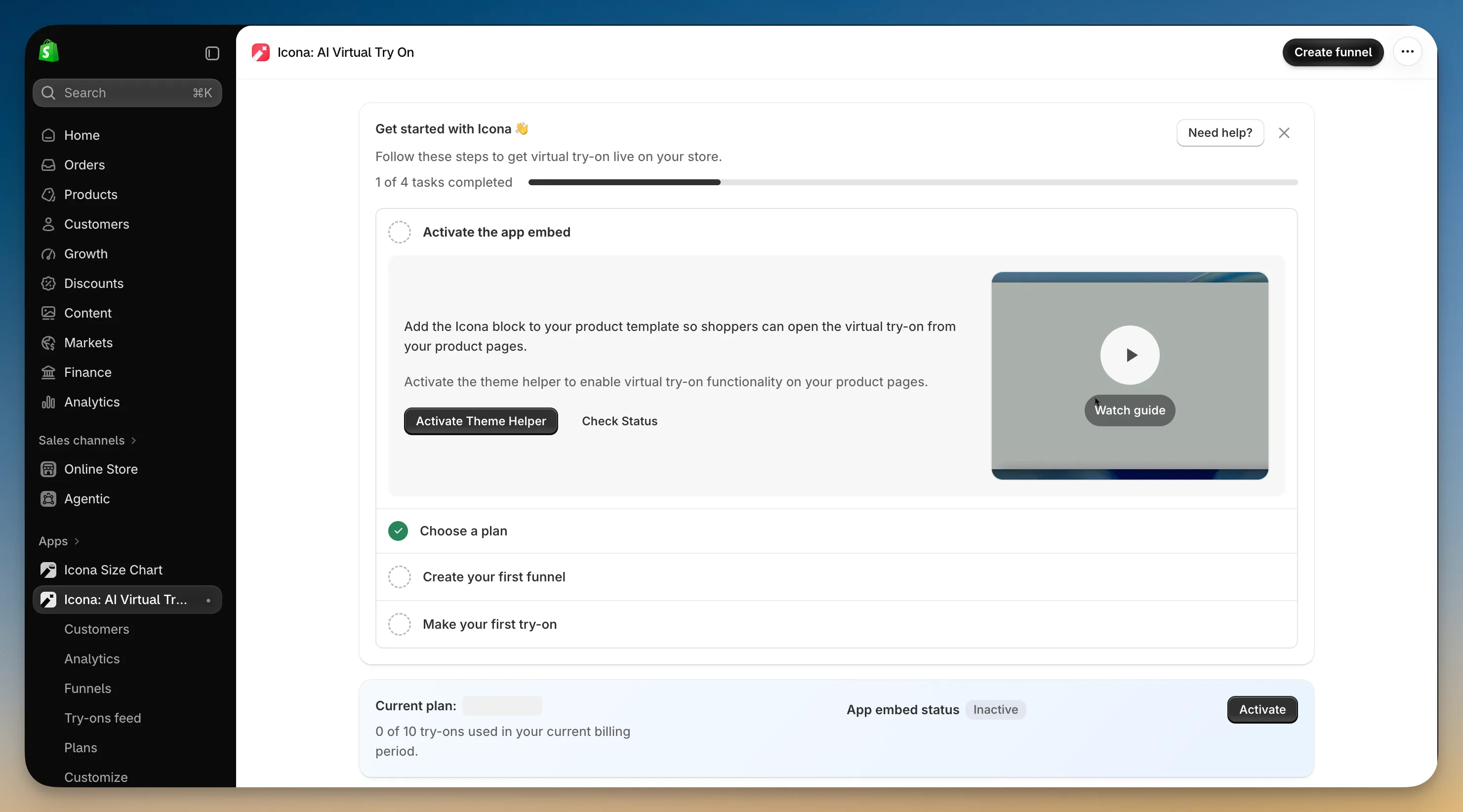This screenshot has height=812, width=1463.
Task: Click the Discounts badge icon
Action: click(48, 284)
